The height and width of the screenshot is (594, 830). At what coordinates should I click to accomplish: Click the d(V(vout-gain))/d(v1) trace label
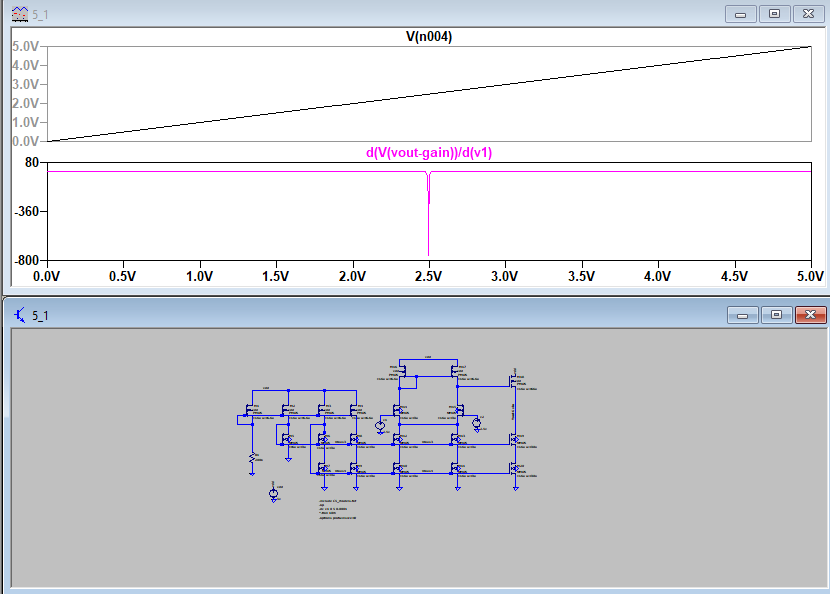pyautogui.click(x=429, y=153)
